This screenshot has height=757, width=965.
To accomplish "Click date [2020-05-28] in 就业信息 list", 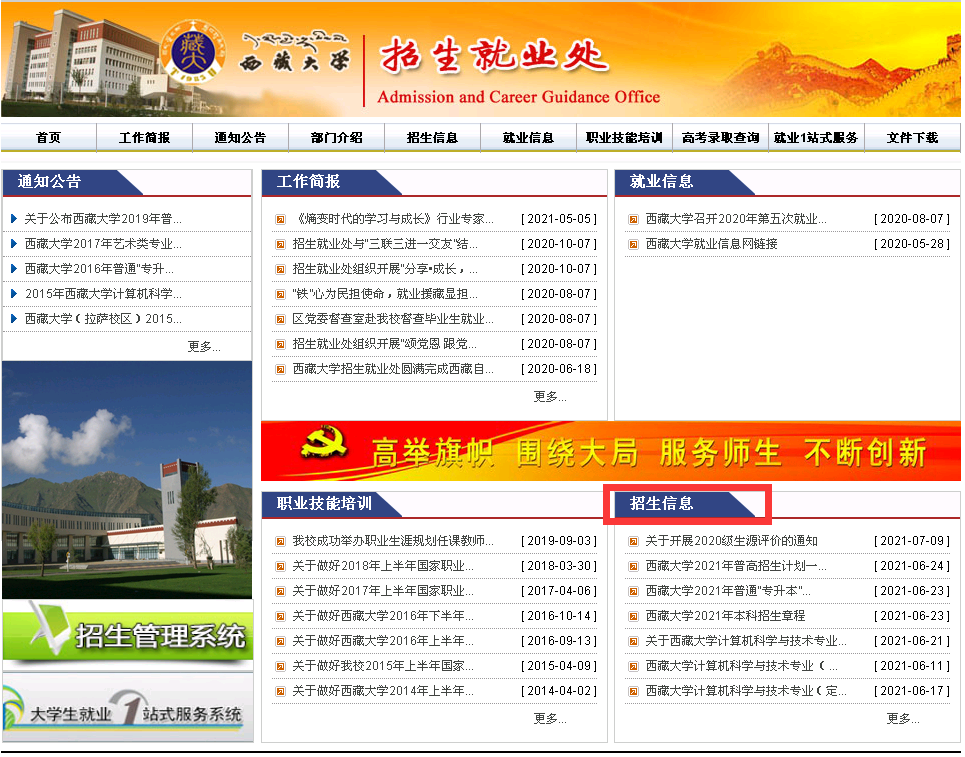I will [x=912, y=244].
